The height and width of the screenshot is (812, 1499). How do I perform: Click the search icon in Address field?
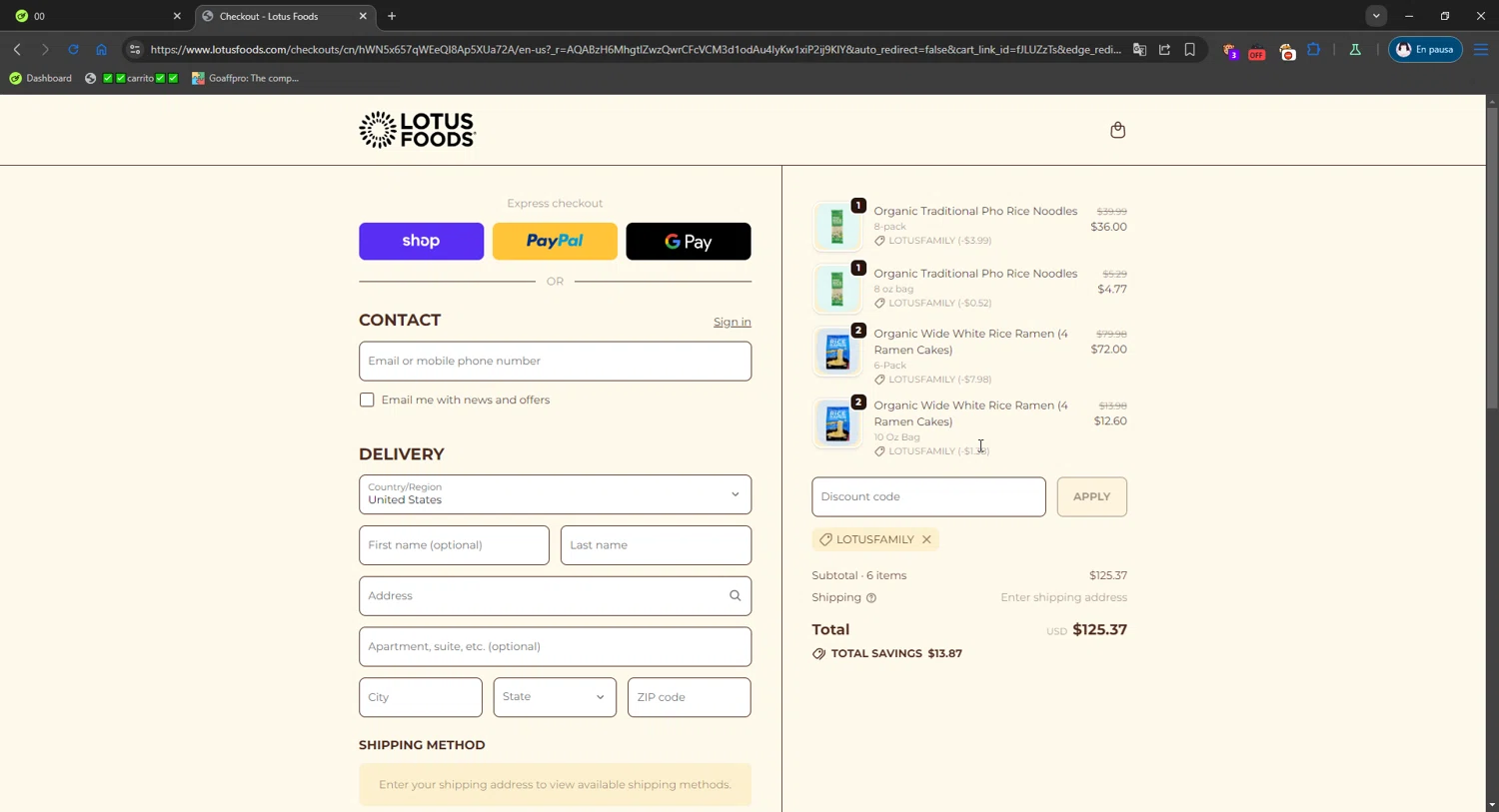(735, 596)
